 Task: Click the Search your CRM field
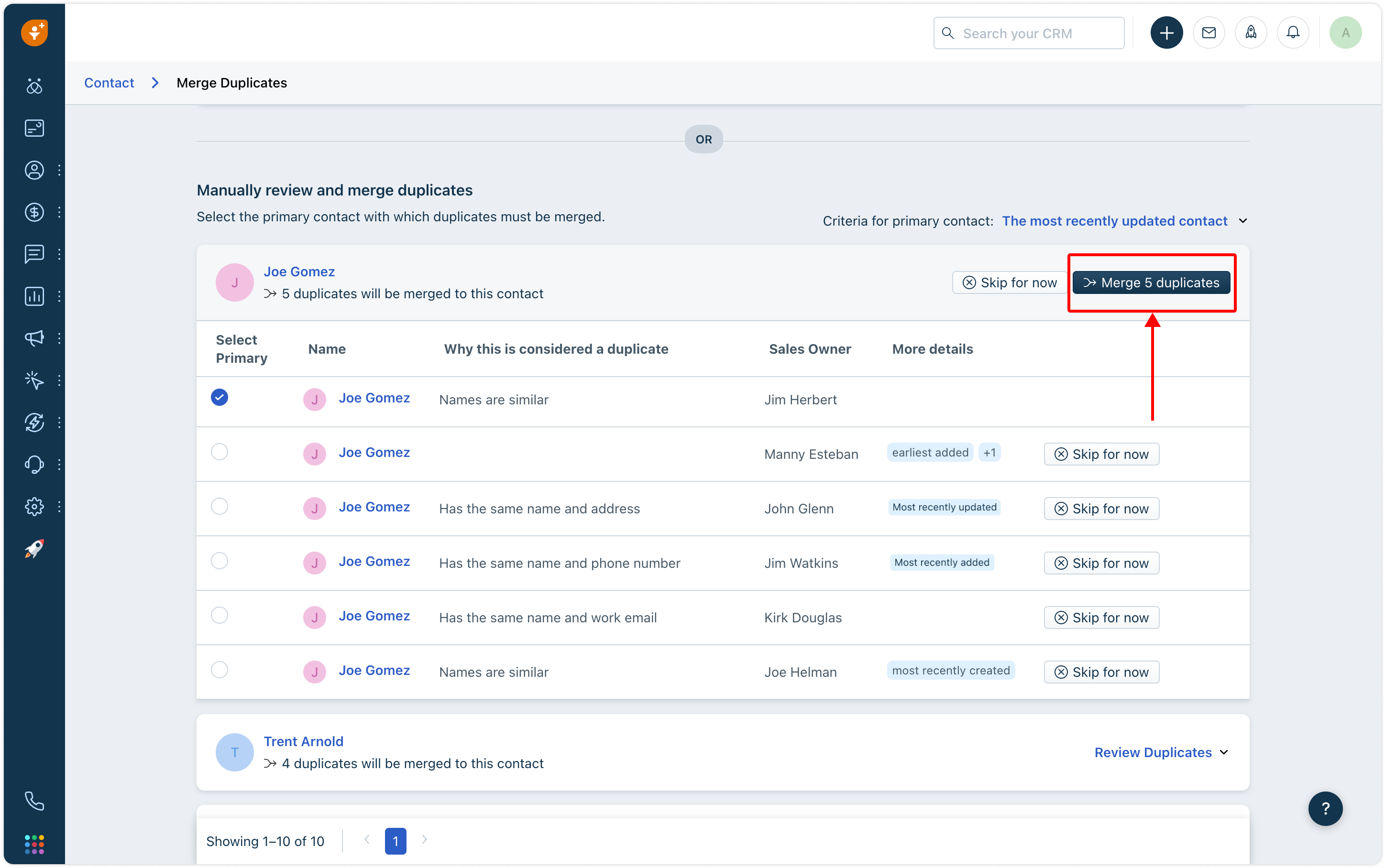point(1028,33)
